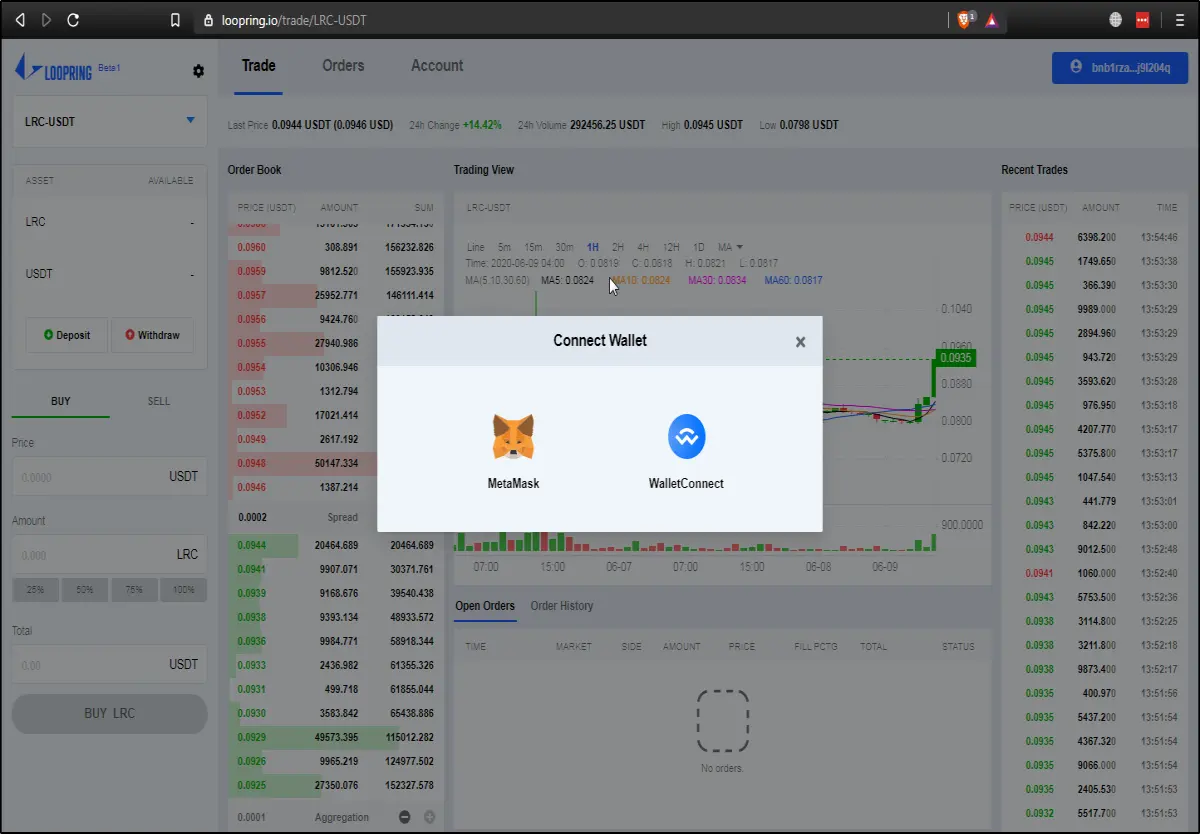Viewport: 1200px width, 834px height.
Task: Select the BUY tab
Action: point(61,401)
